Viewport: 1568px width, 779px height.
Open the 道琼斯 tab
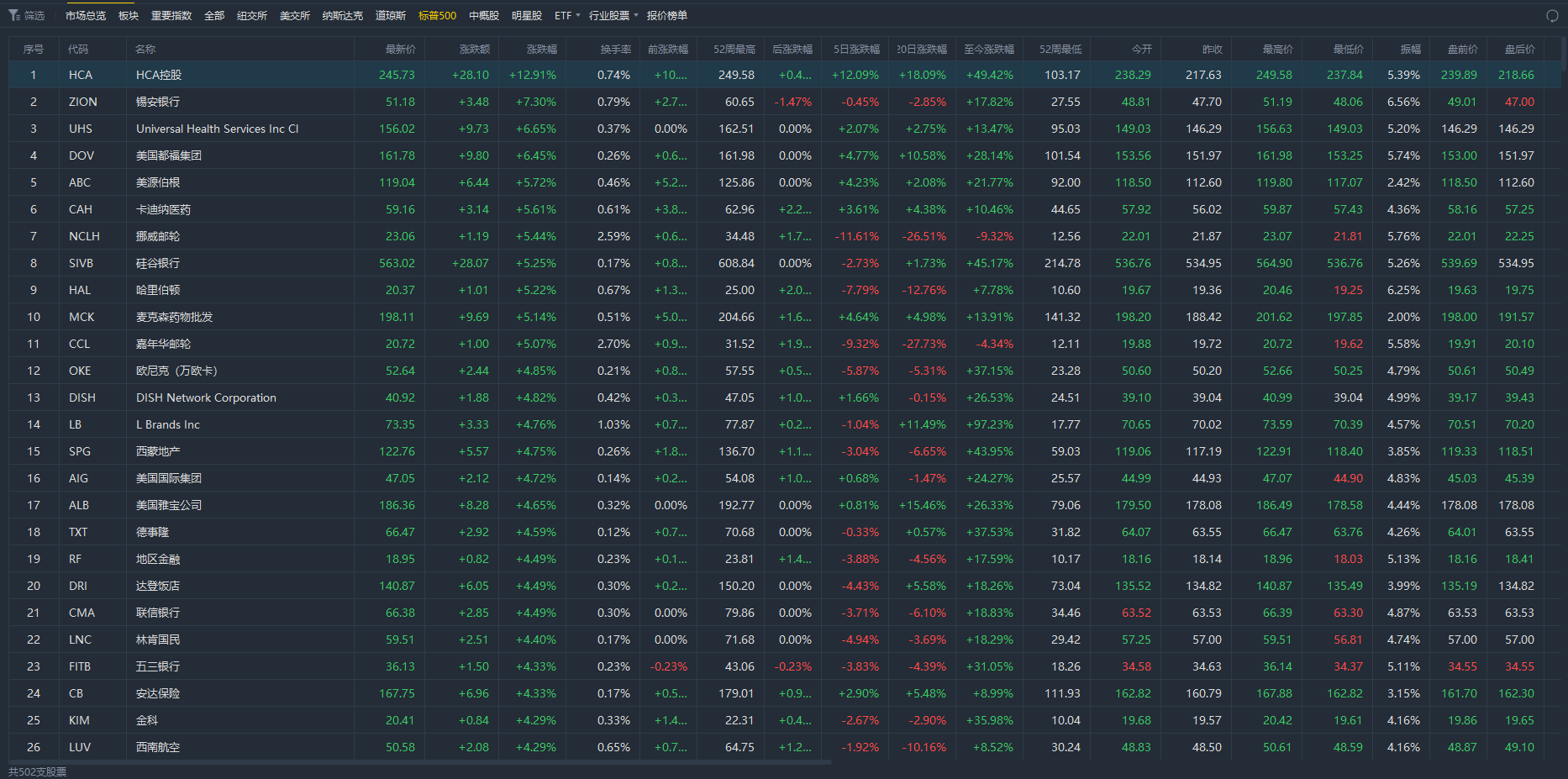coord(391,15)
